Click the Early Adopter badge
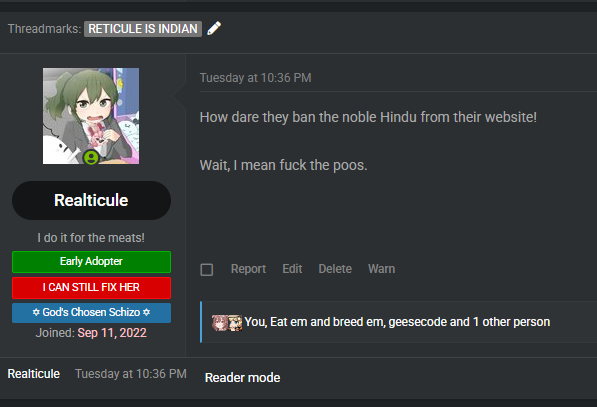Image resolution: width=597 pixels, height=407 pixels. coord(91,262)
